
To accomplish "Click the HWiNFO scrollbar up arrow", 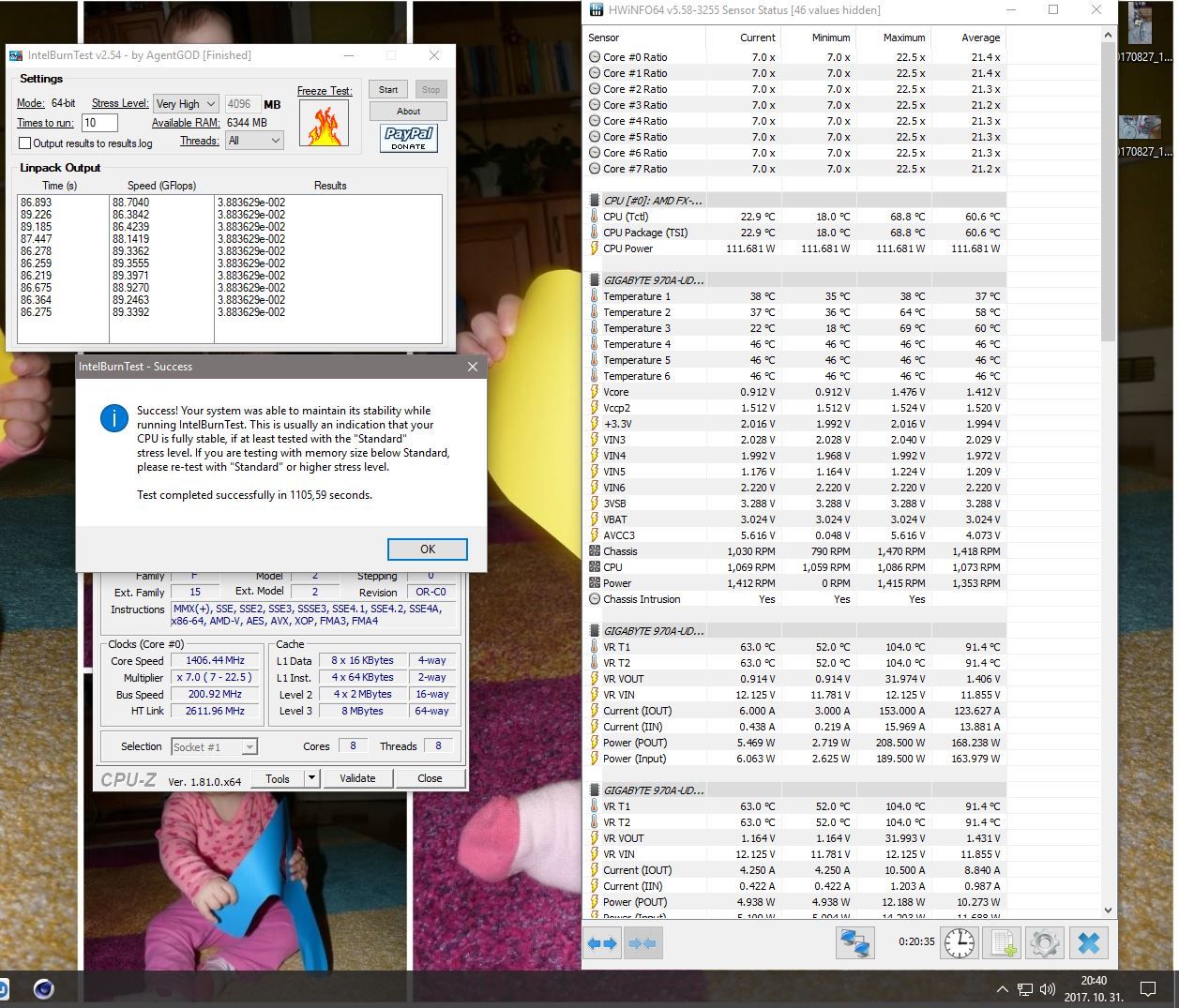I will click(x=1108, y=33).
